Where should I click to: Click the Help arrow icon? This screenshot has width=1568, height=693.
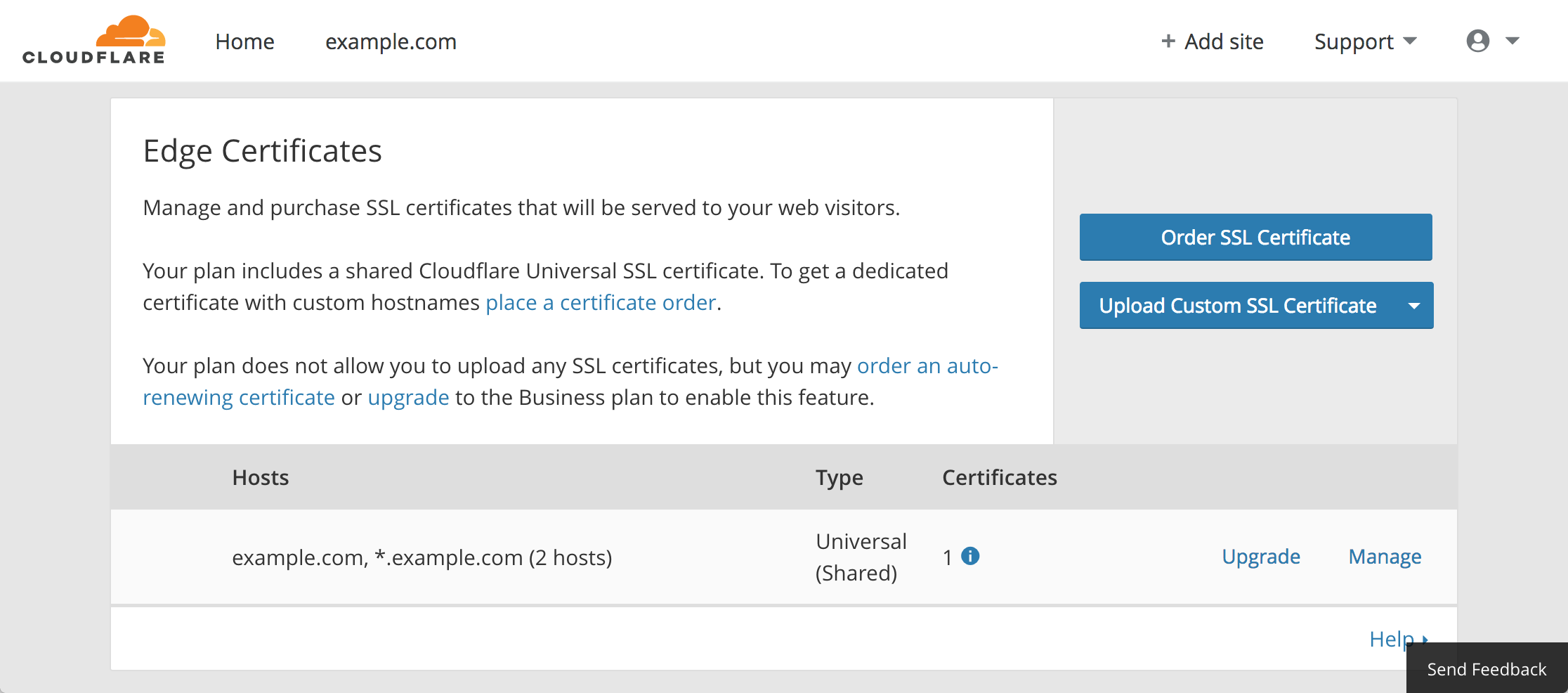pos(1425,639)
